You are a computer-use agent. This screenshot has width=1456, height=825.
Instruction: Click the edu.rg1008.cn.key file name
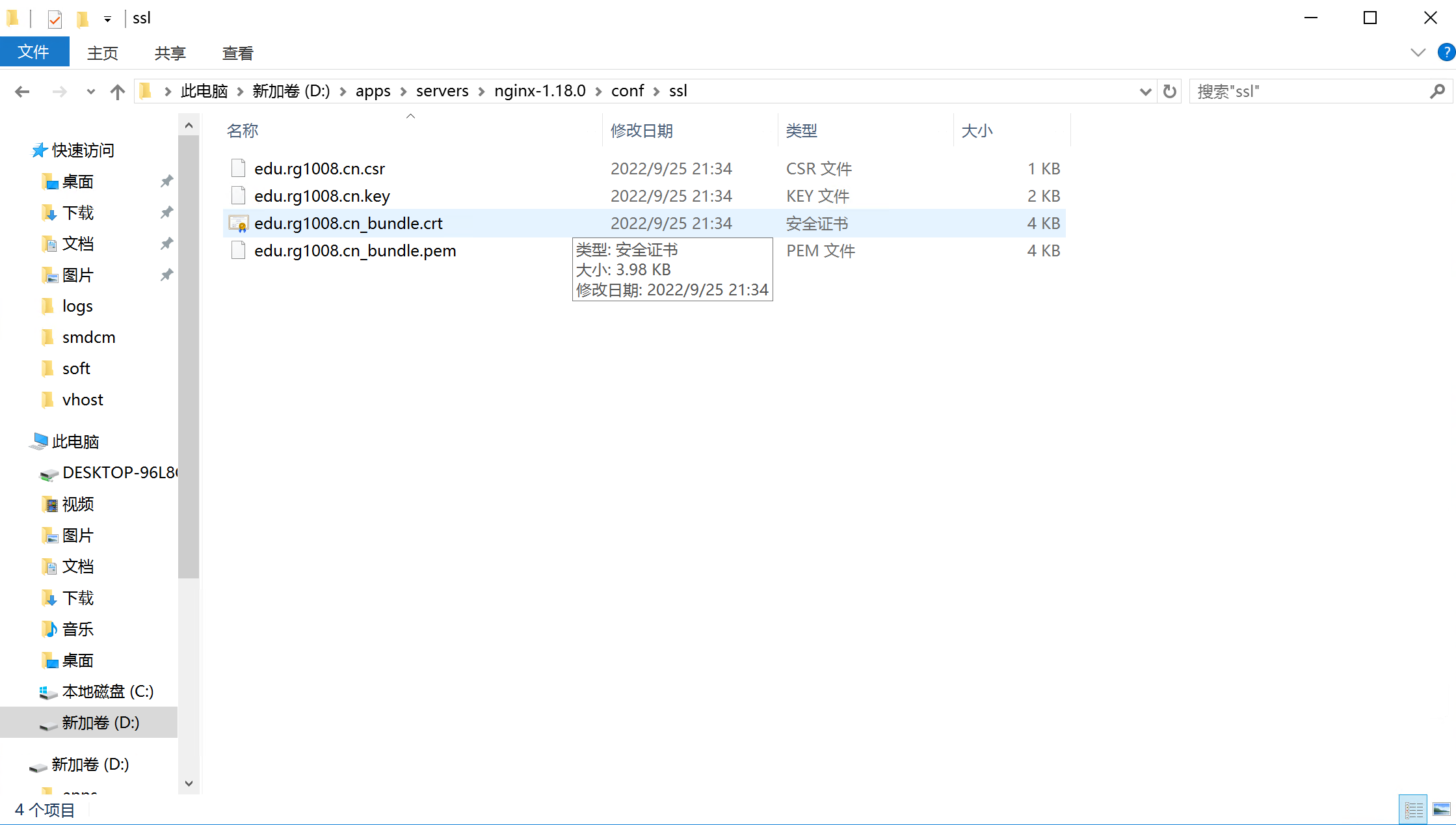322,196
